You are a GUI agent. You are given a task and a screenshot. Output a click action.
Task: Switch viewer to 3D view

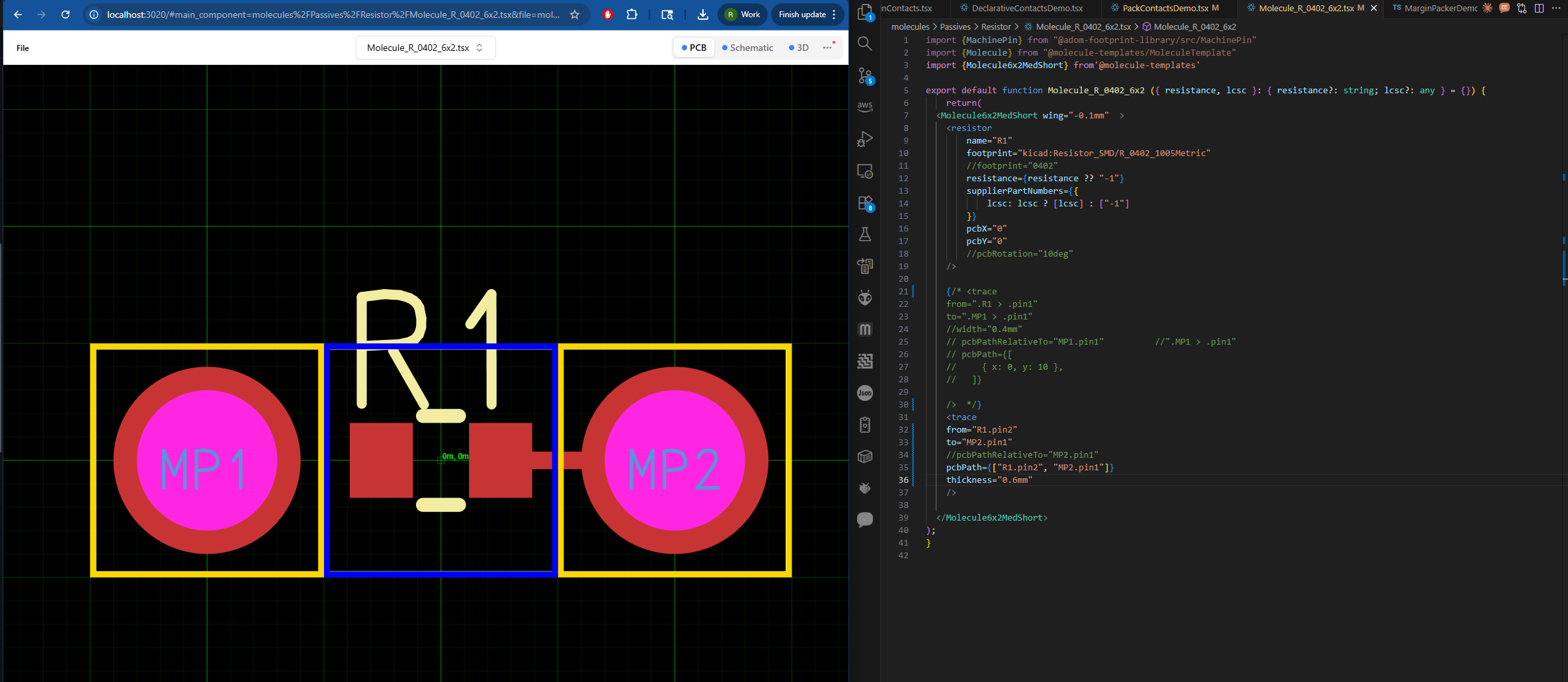[x=799, y=48]
